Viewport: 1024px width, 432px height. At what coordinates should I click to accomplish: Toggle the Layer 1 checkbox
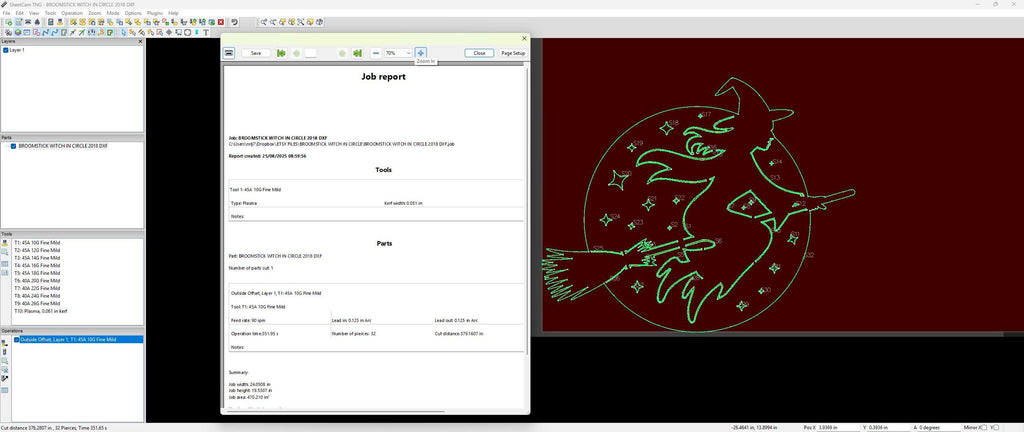click(6, 50)
